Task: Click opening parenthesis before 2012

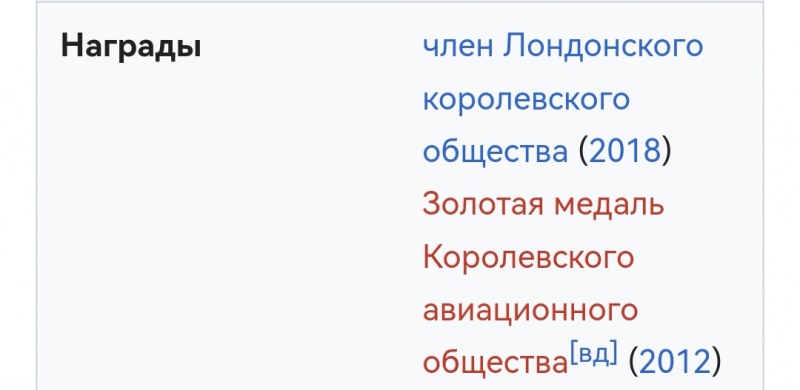Action: pyautogui.click(x=633, y=363)
